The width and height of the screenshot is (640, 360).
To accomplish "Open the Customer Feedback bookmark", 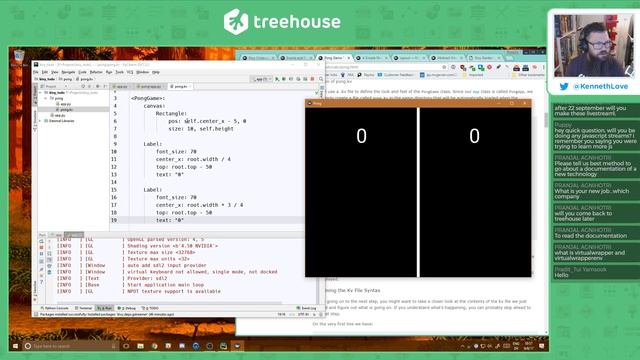I will pos(396,75).
